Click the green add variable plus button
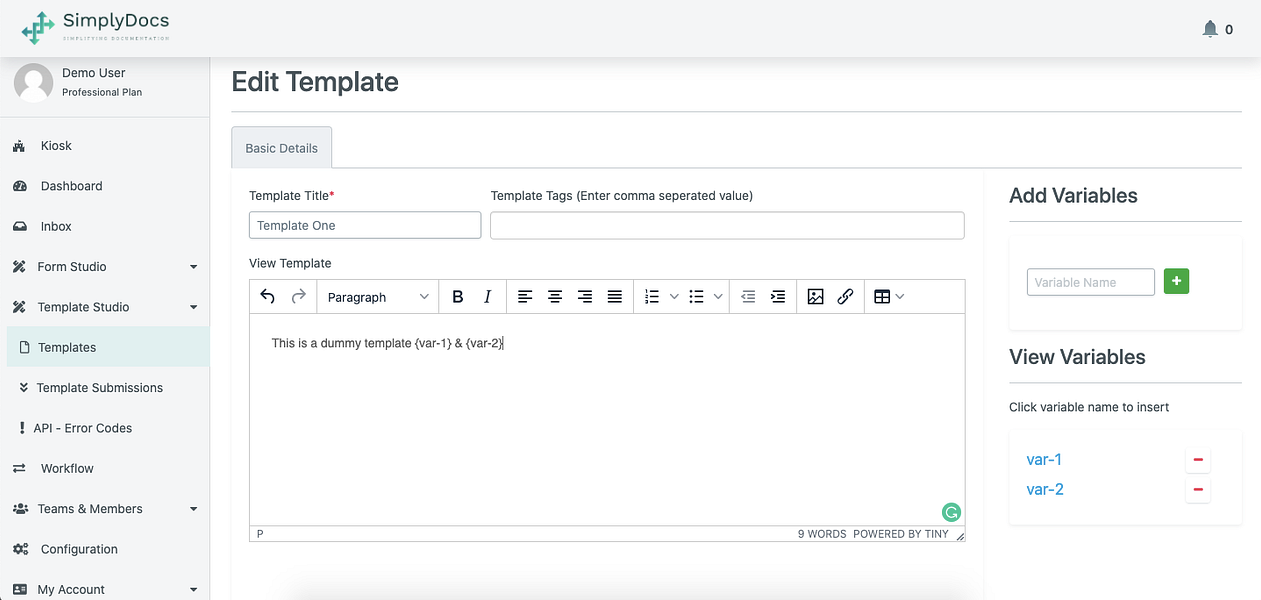The height and width of the screenshot is (600, 1261). [1177, 282]
